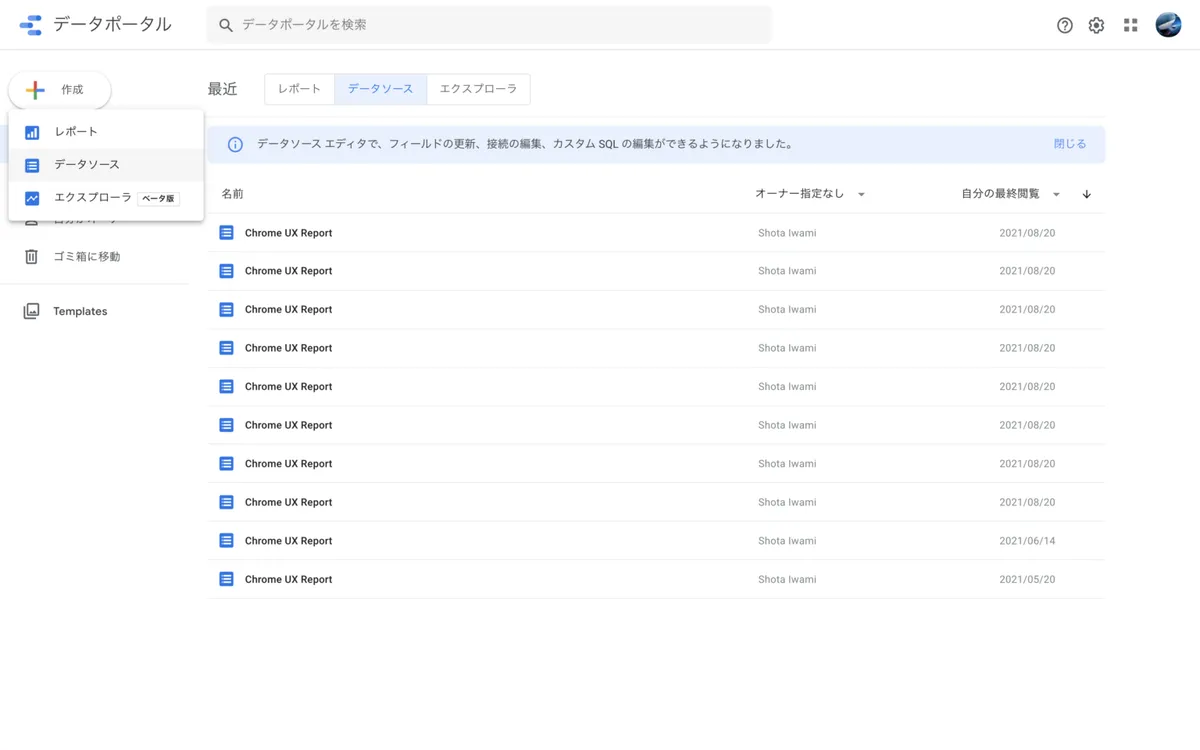Click the magnifier icon in search bar
This screenshot has height=750, width=1200.
click(226, 25)
